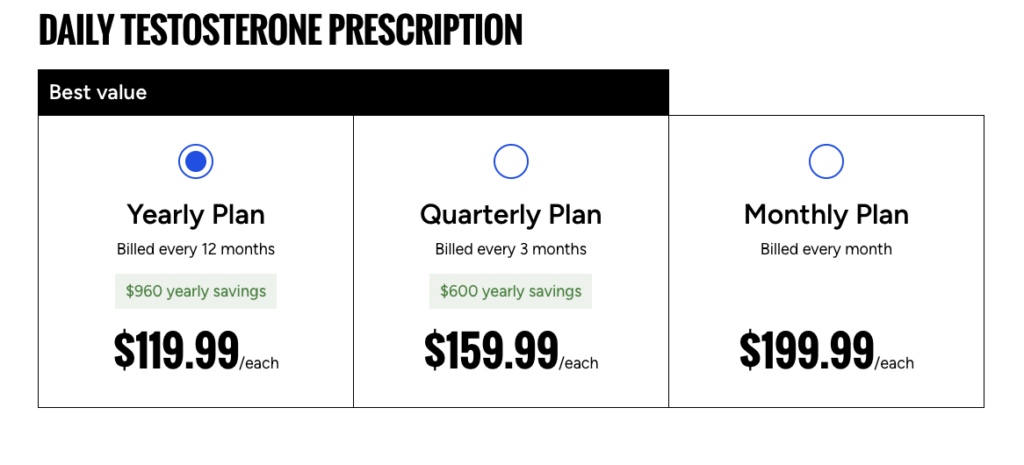1024x465 pixels.
Task: Click the Yearly Plan title
Action: point(196,214)
